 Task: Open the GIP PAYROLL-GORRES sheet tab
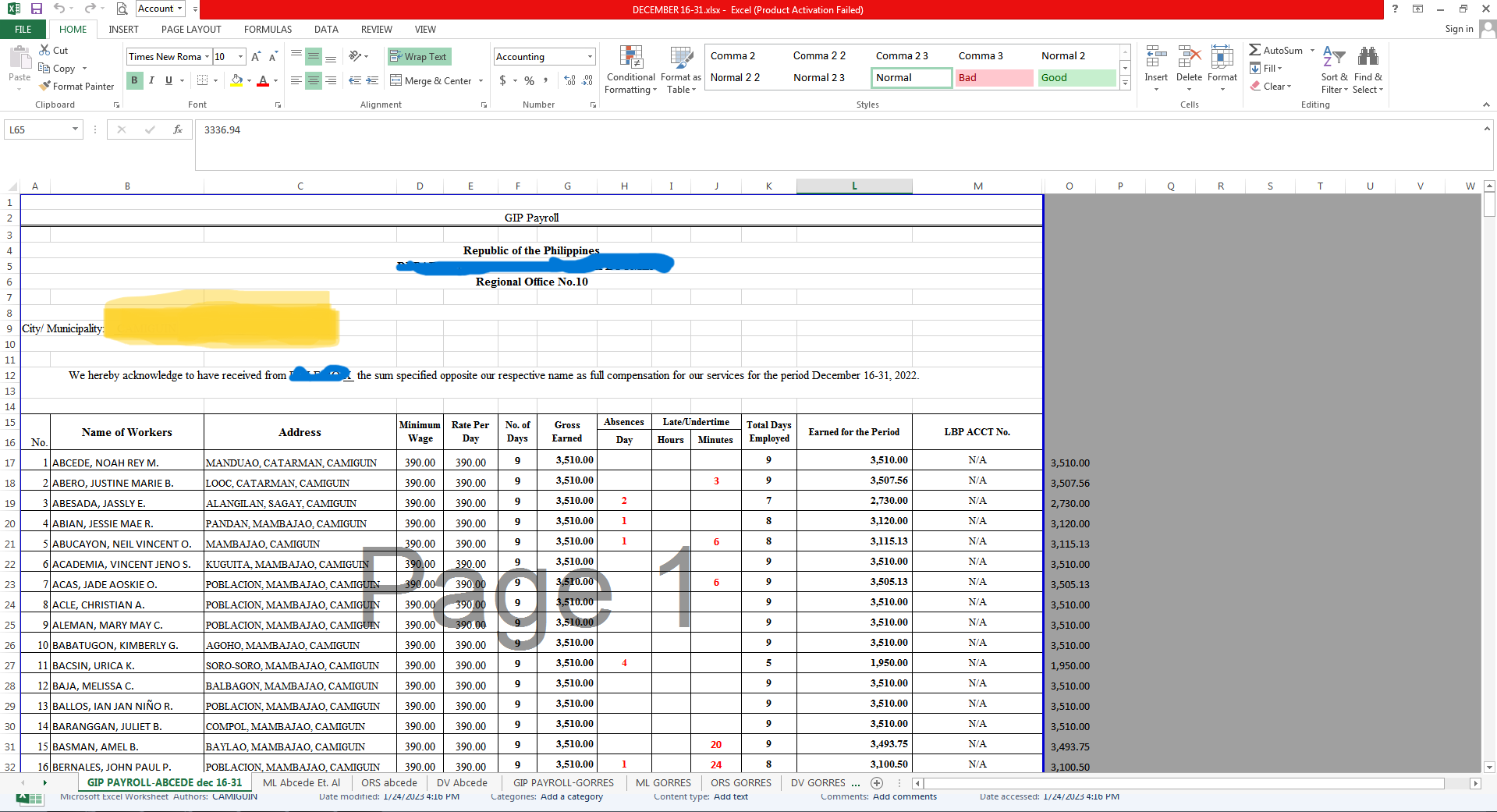pos(563,782)
